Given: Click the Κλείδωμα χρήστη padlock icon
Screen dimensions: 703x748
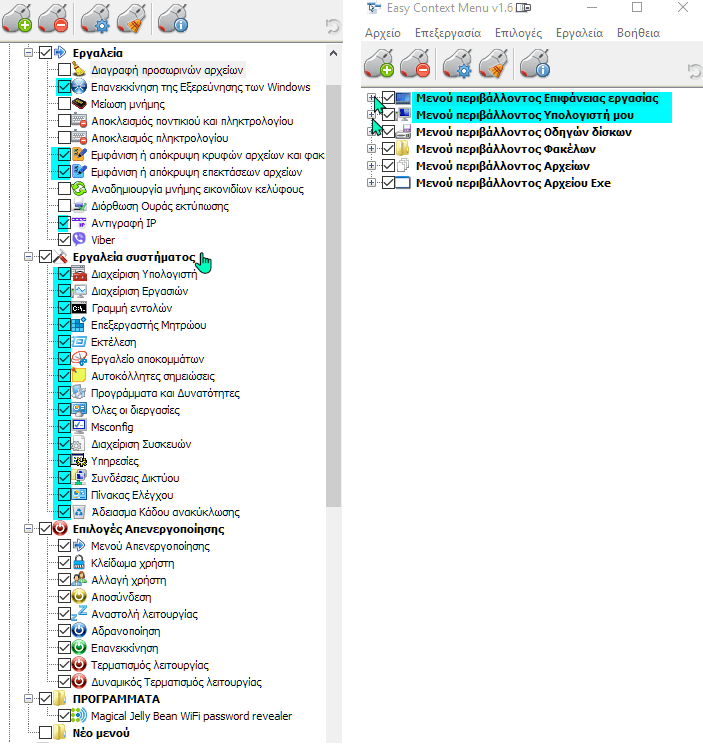Looking at the screenshot, I should pos(79,563).
